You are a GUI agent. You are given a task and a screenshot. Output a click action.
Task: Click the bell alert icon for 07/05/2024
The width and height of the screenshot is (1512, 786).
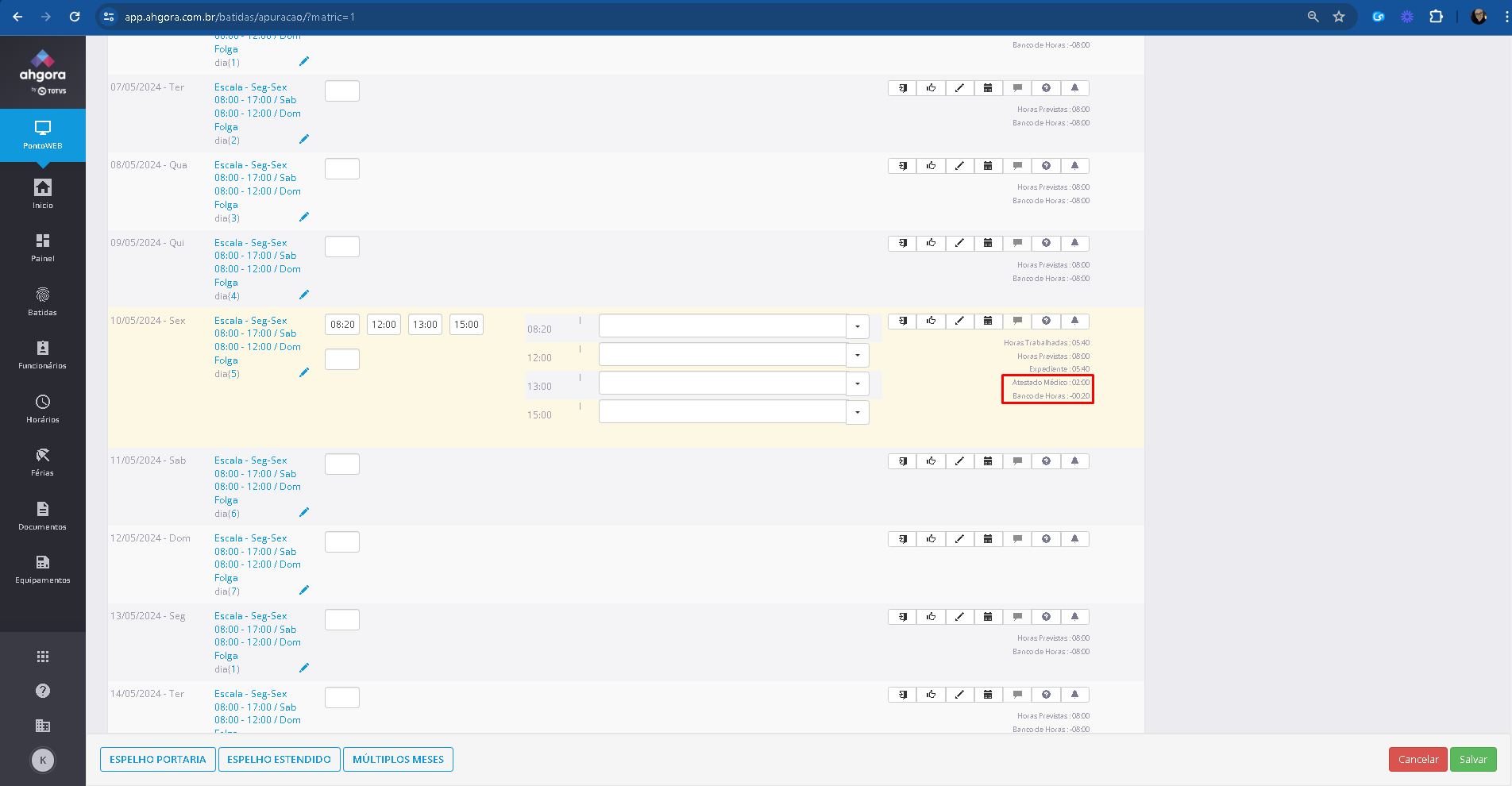(1074, 88)
